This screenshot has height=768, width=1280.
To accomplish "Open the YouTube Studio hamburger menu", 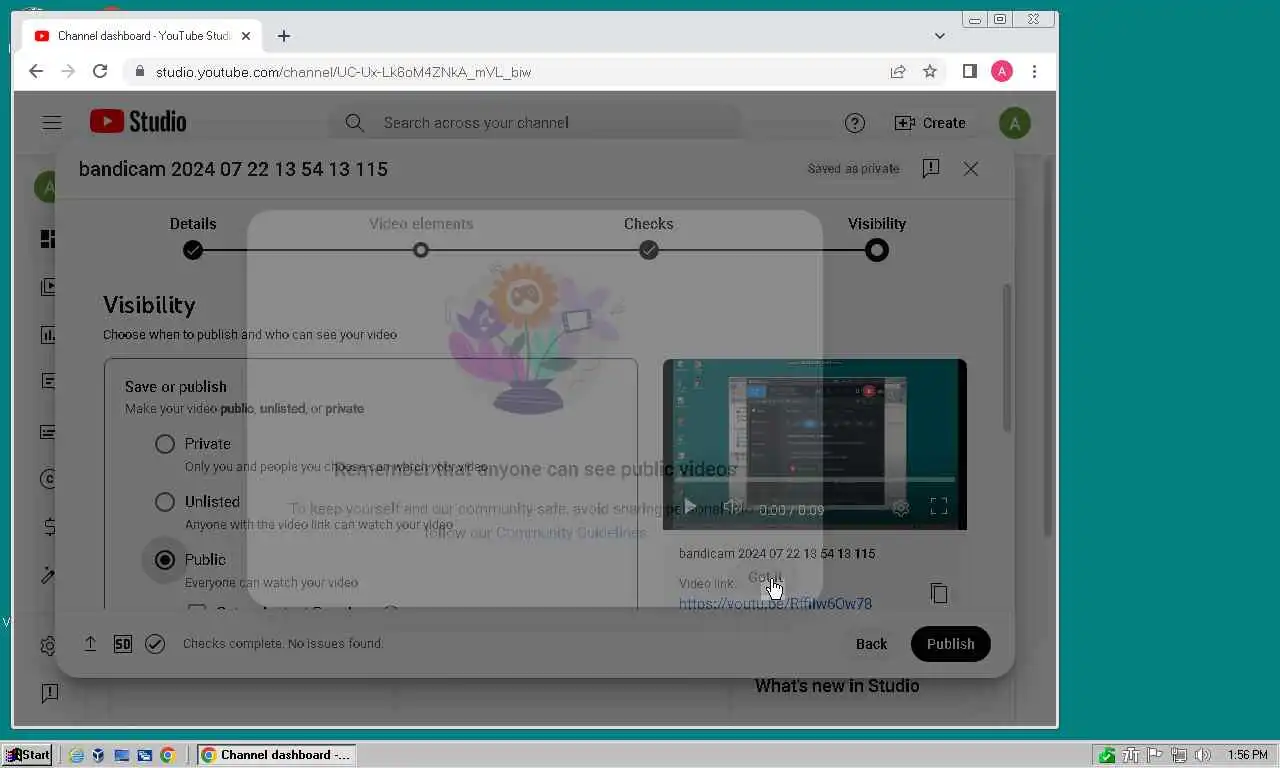I will tap(52, 123).
